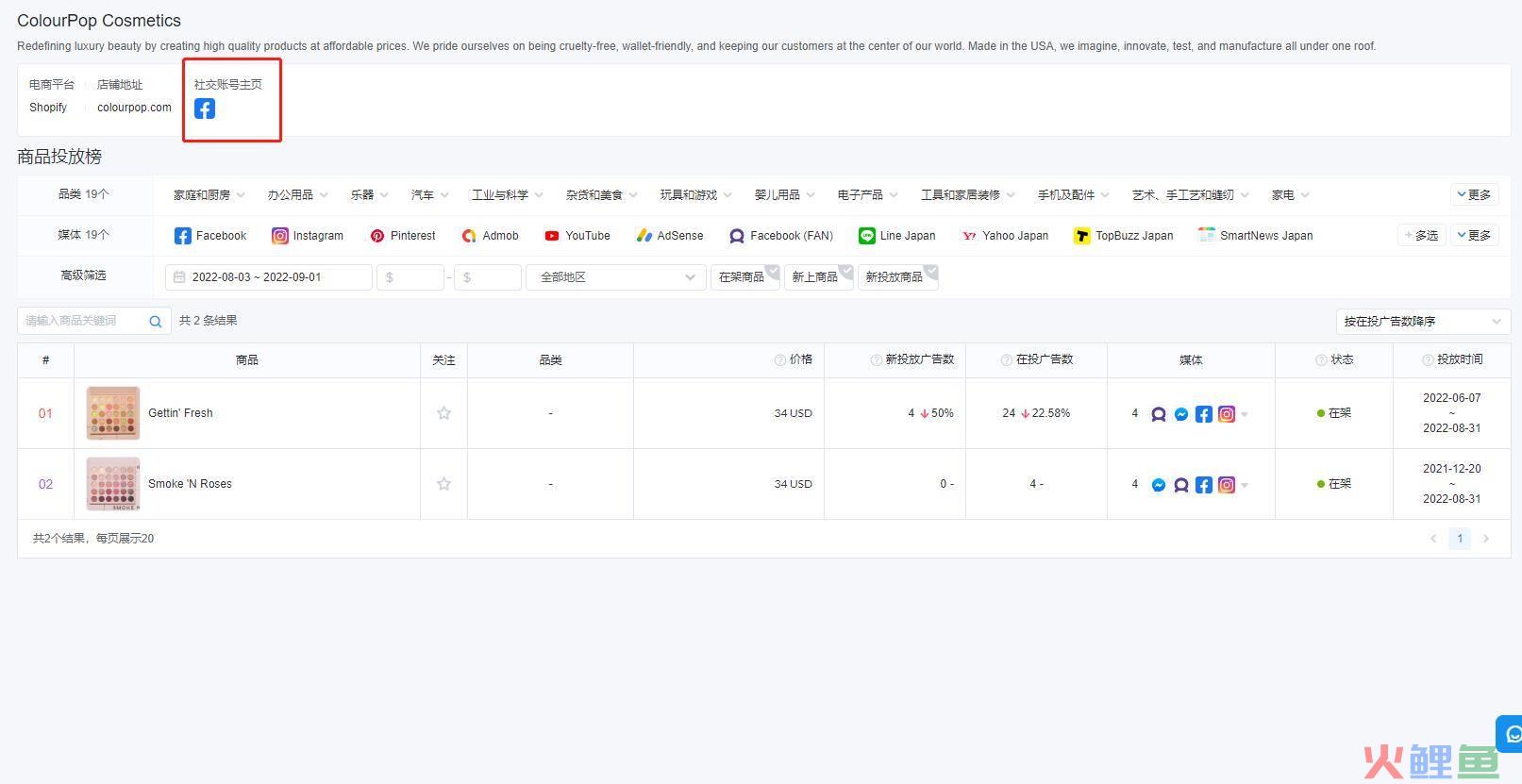
Task: Expand the 手机及配件 category dropdown
Action: coord(1074,195)
